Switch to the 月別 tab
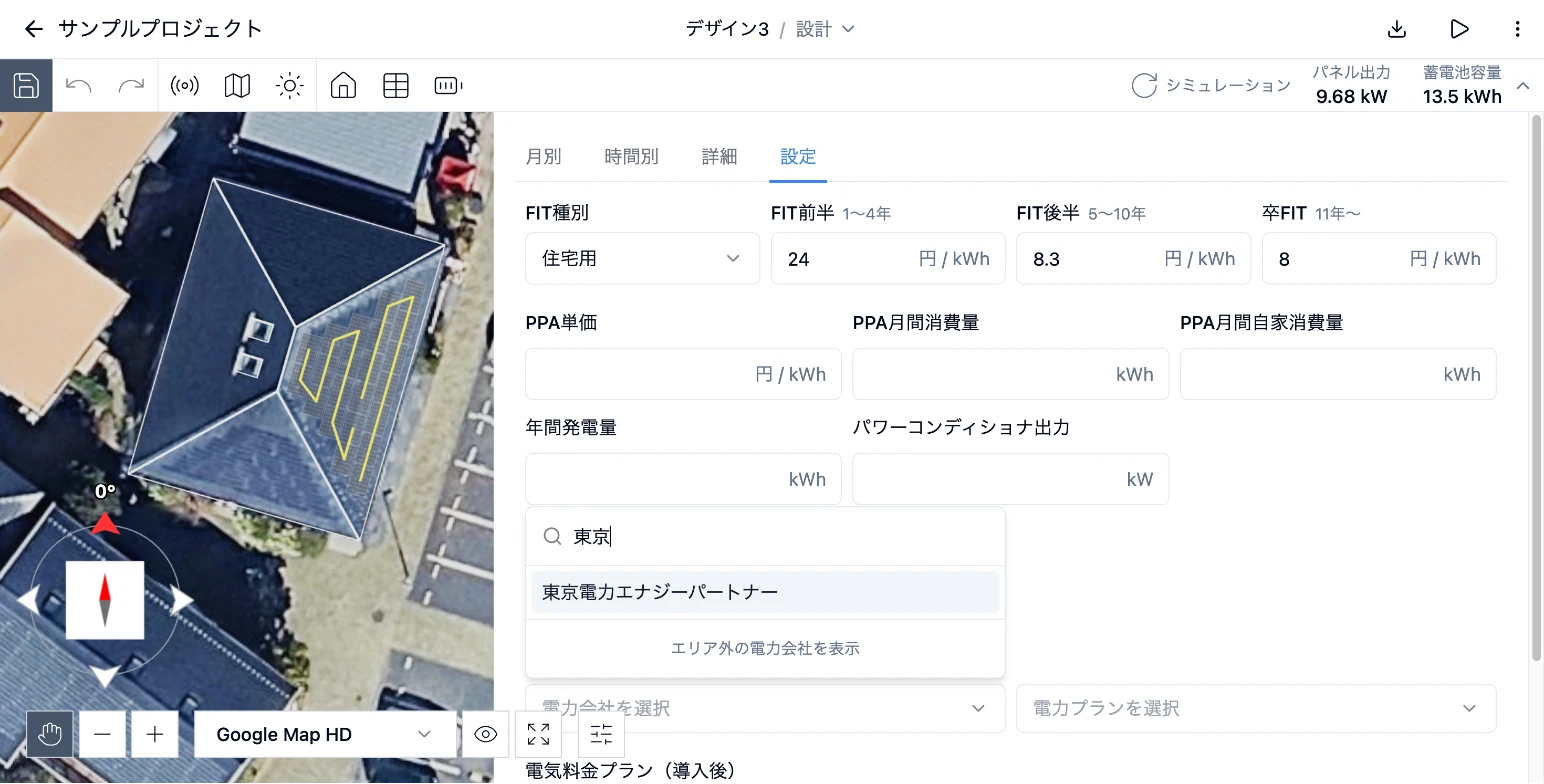Screen dimensions: 1544x784 pos(543,156)
